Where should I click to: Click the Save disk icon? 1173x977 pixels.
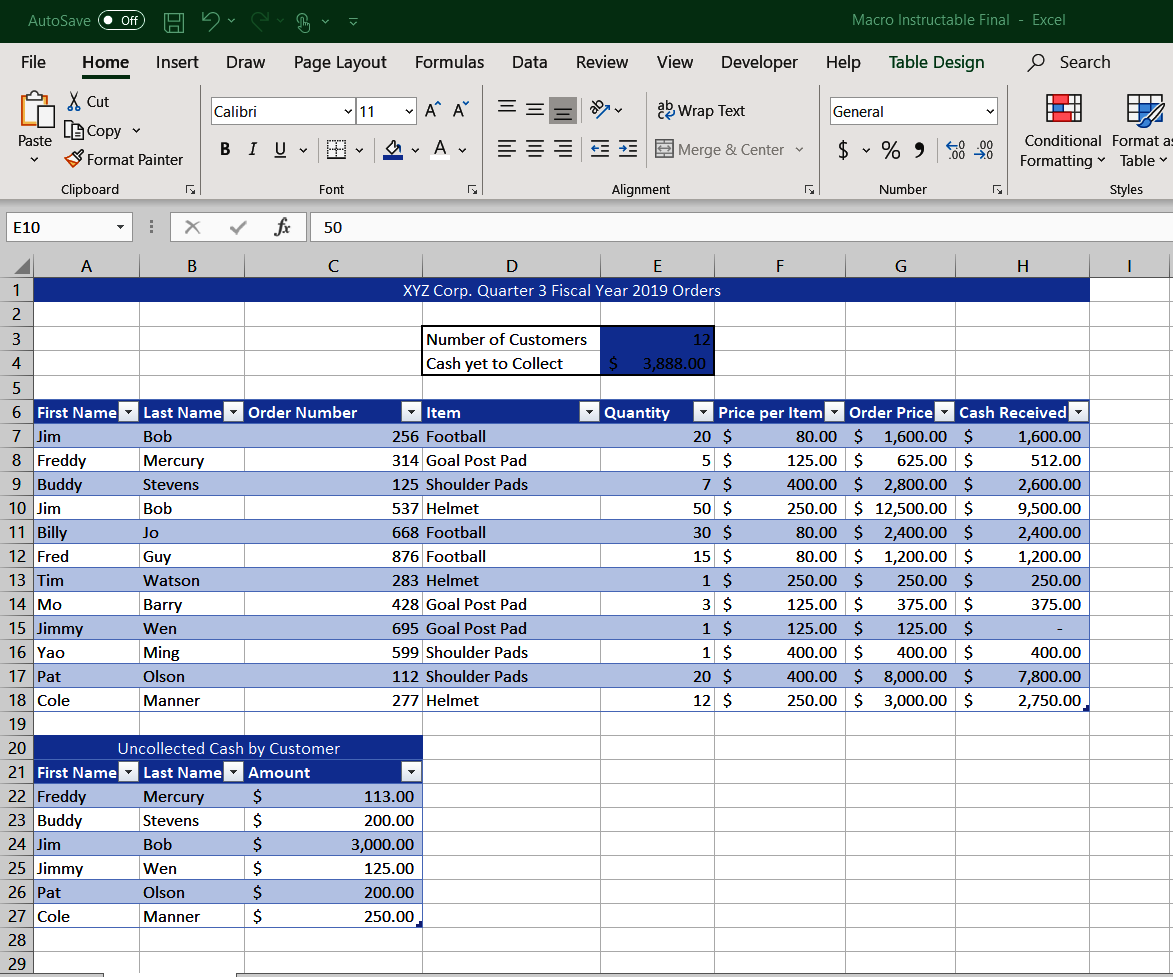click(x=174, y=22)
